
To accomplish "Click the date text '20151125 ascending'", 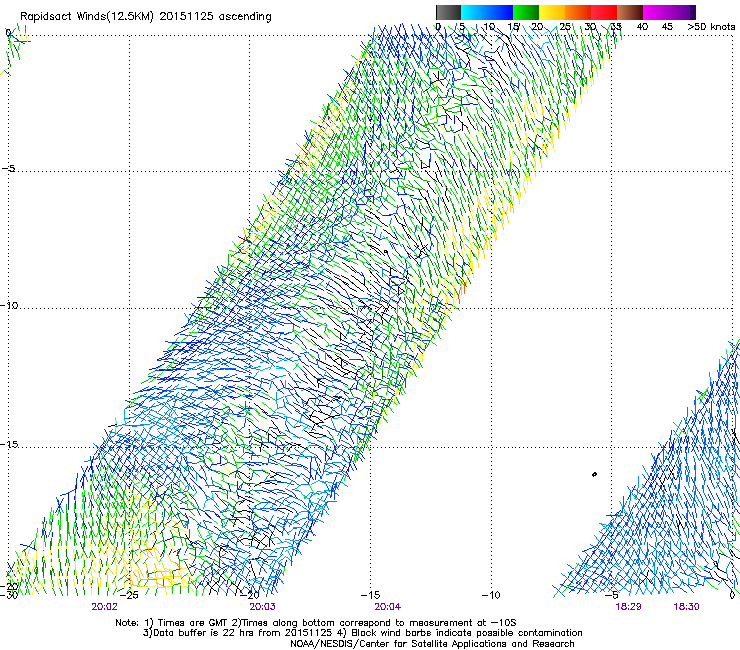I will coord(216,17).
